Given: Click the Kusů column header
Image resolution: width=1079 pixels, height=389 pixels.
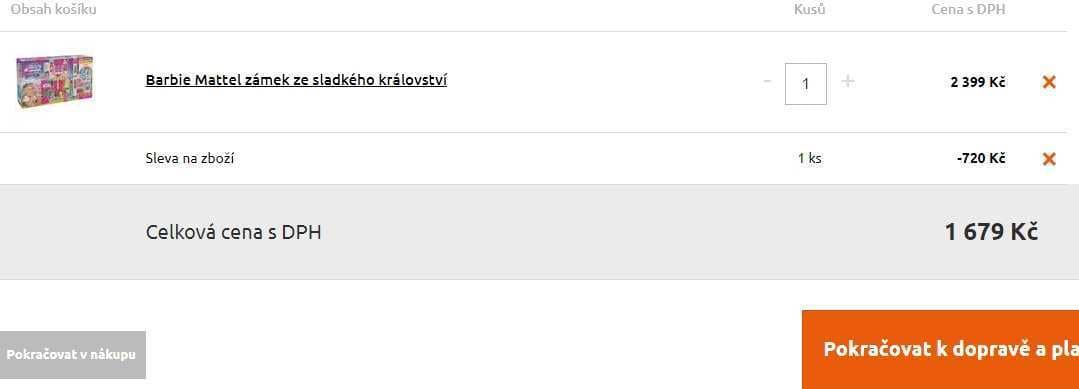Looking at the screenshot, I should 809,10.
